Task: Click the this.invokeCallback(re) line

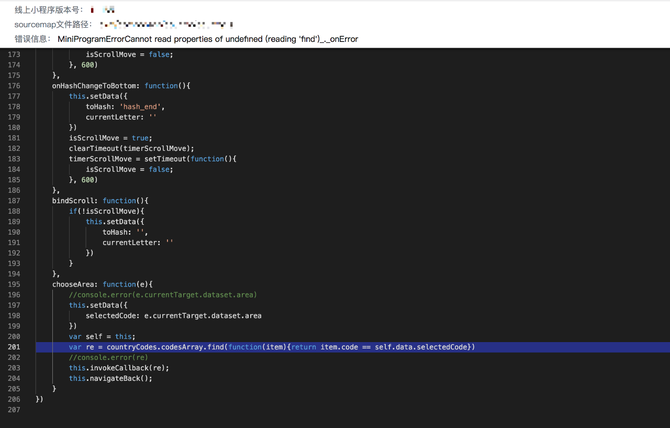Action: coord(112,368)
